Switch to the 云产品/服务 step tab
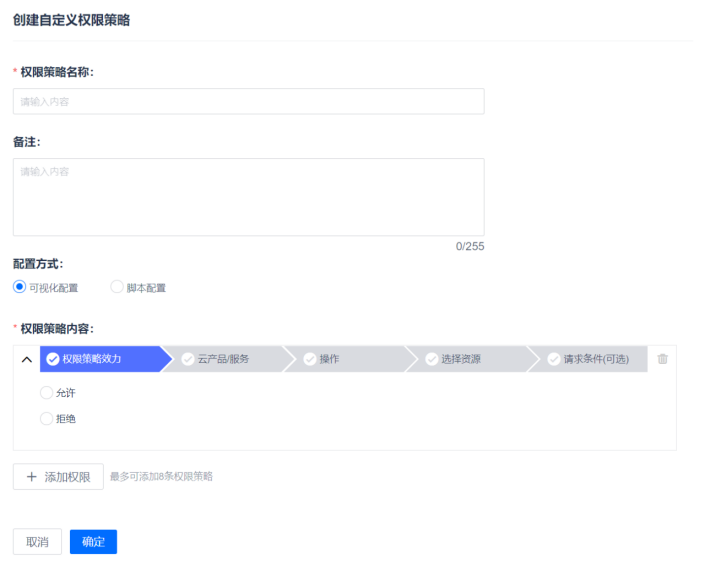Viewport: 705px width, 561px height. click(223, 359)
